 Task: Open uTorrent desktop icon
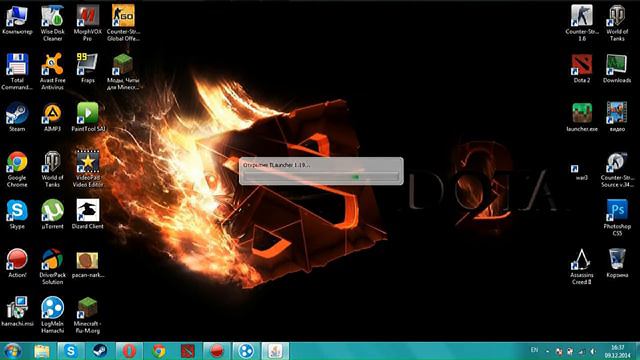[x=52, y=214]
